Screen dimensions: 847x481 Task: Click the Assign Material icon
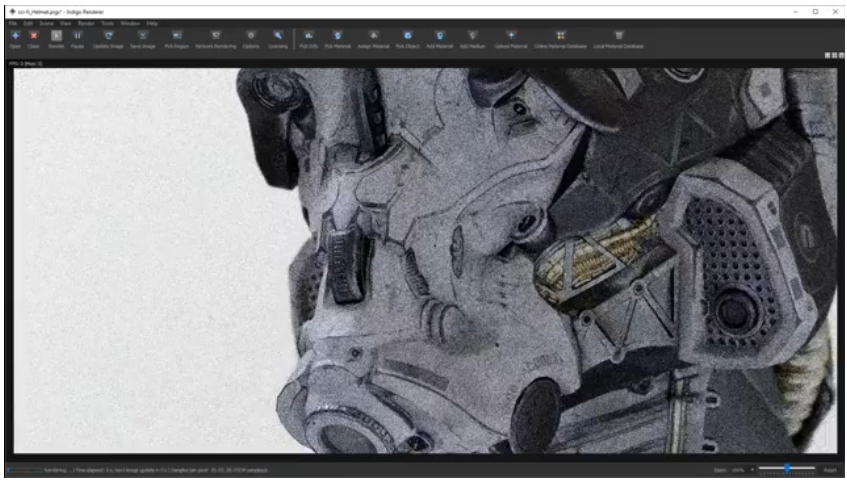click(x=373, y=37)
